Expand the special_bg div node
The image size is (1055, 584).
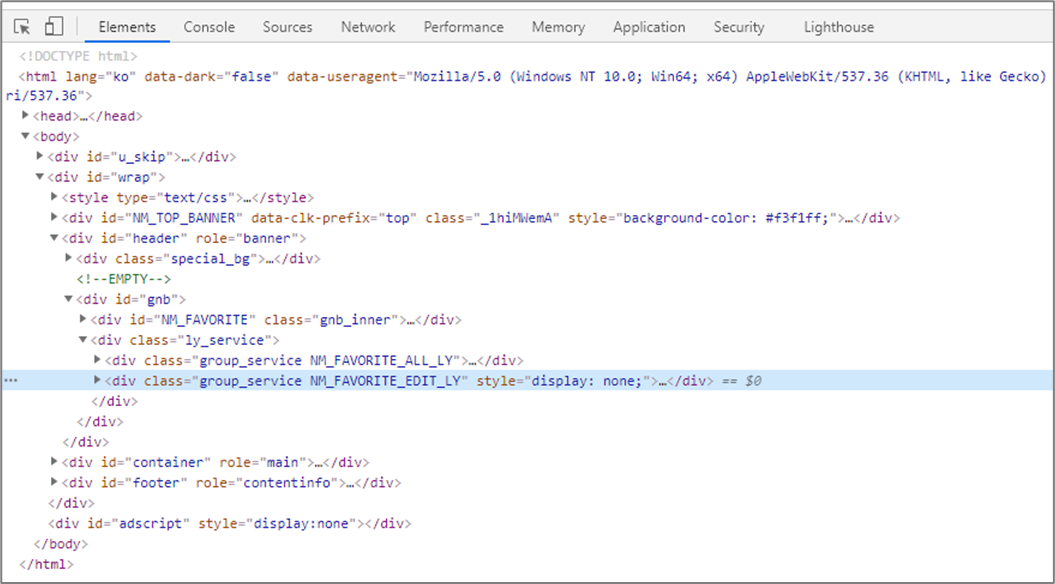click(x=69, y=258)
